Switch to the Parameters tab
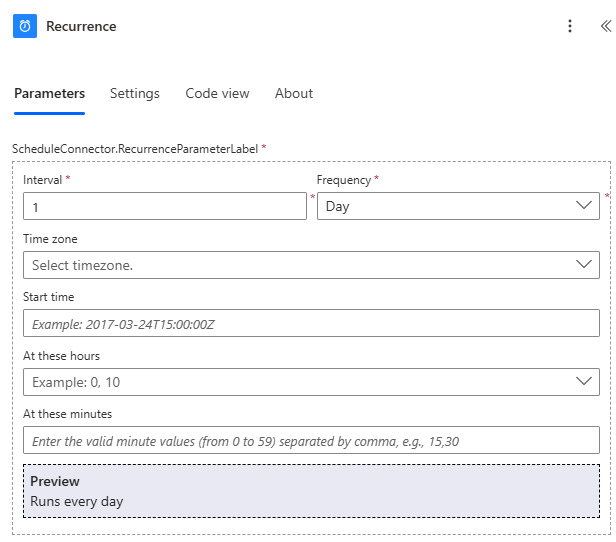This screenshot has height=542, width=616. (49, 93)
